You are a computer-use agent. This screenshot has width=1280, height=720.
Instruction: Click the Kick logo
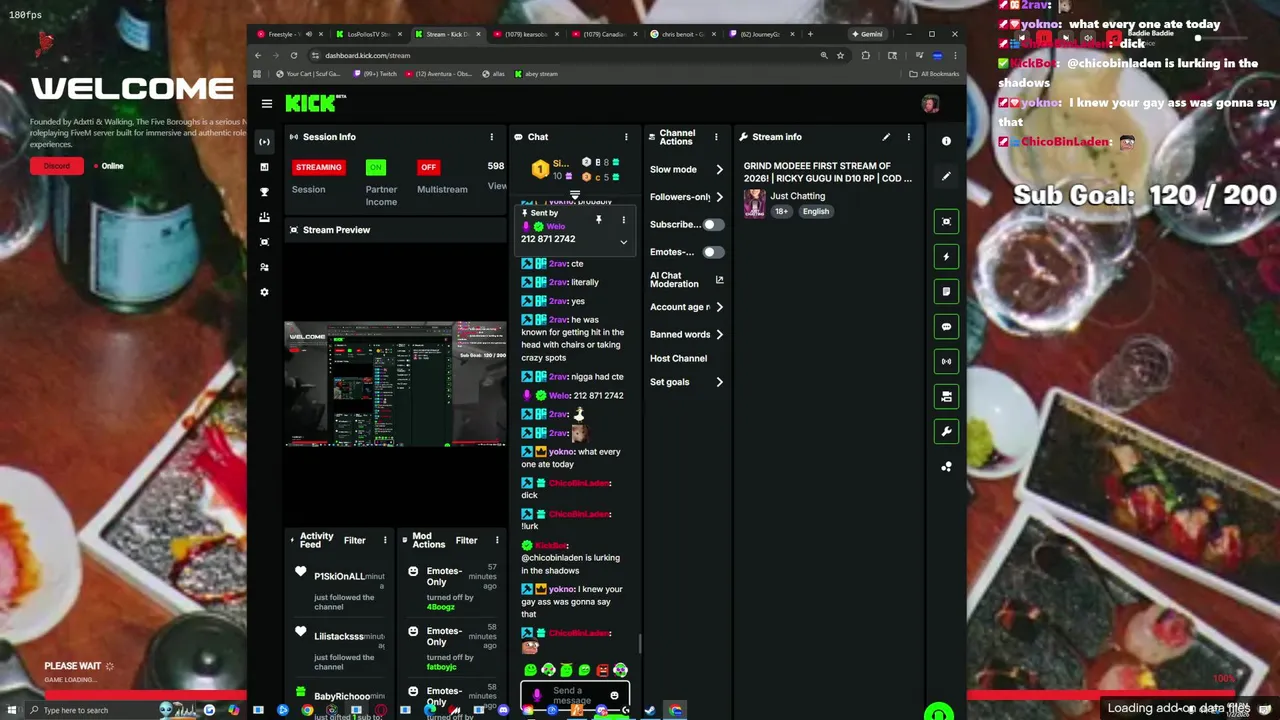click(x=310, y=103)
